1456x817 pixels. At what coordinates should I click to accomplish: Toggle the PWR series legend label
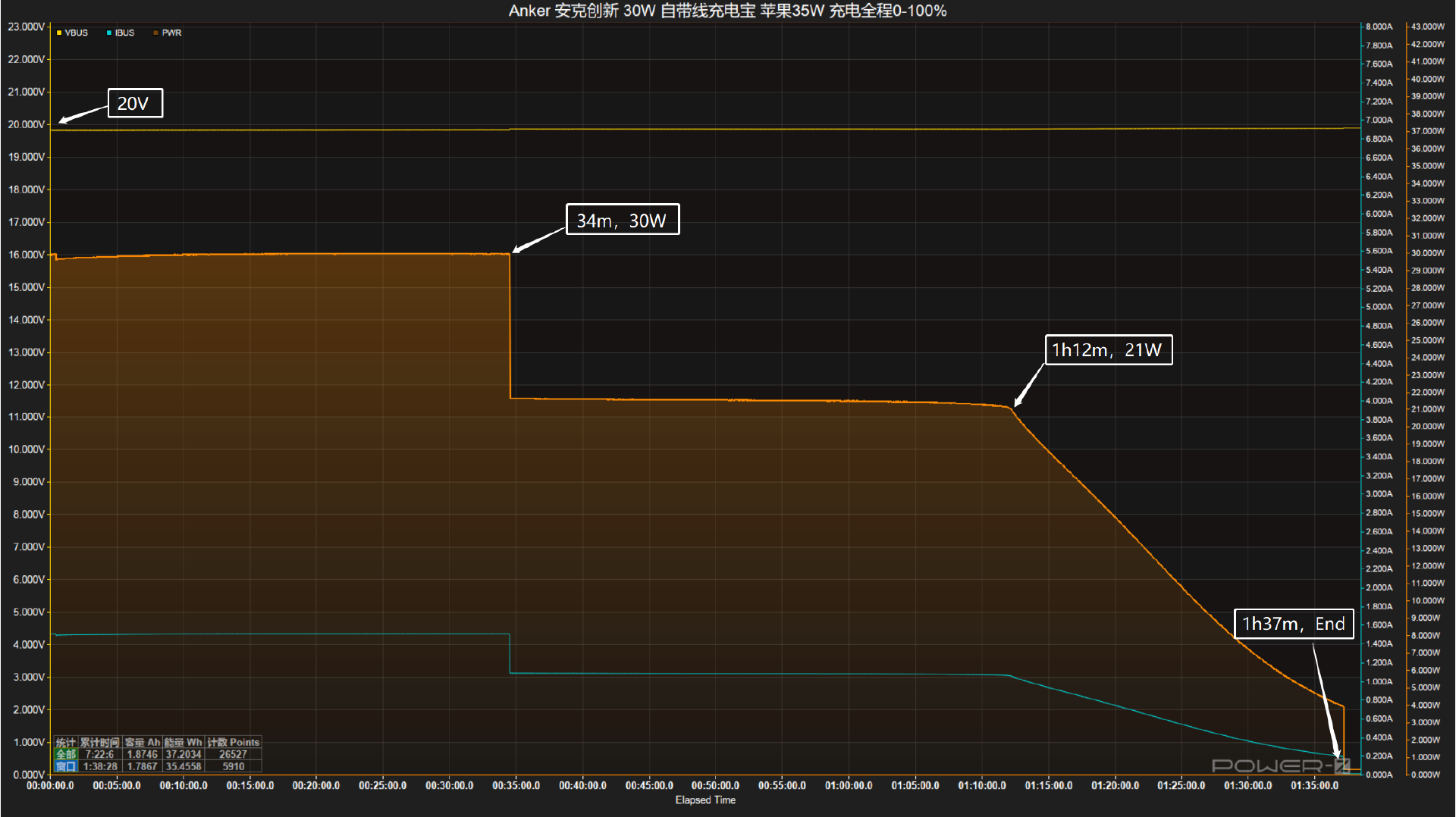tap(172, 33)
